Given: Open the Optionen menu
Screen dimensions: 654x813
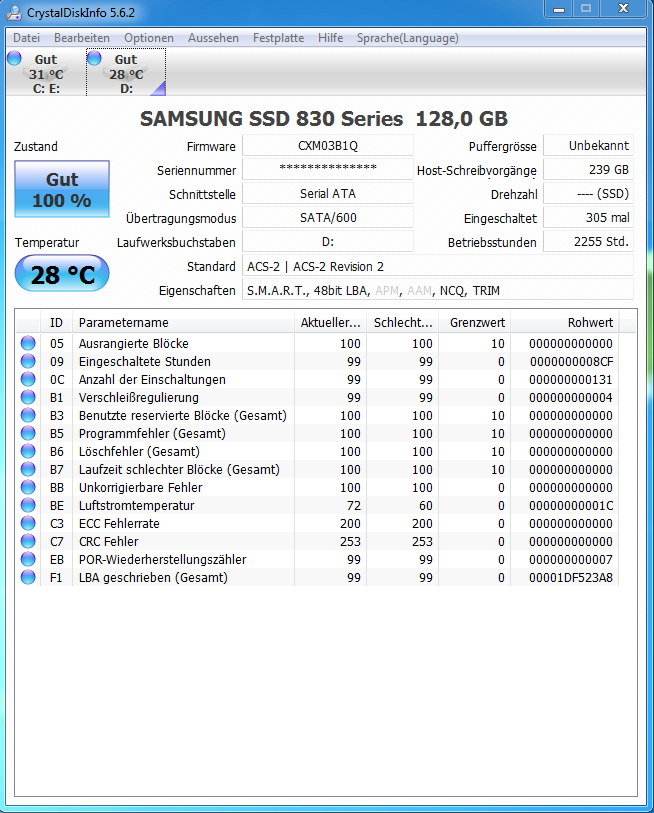Looking at the screenshot, I should pos(149,38).
